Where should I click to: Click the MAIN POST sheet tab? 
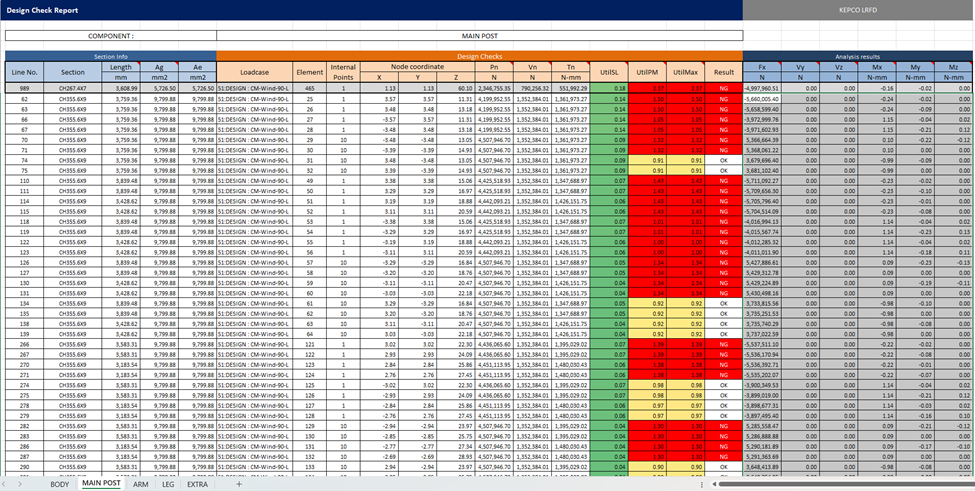click(101, 484)
